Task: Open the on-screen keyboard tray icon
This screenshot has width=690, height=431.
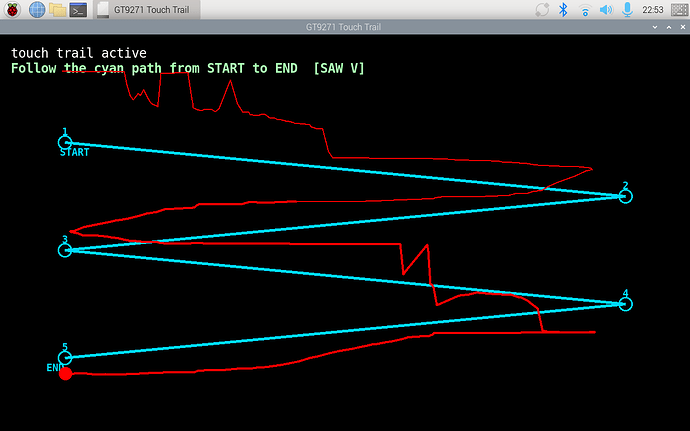Action: click(679, 10)
